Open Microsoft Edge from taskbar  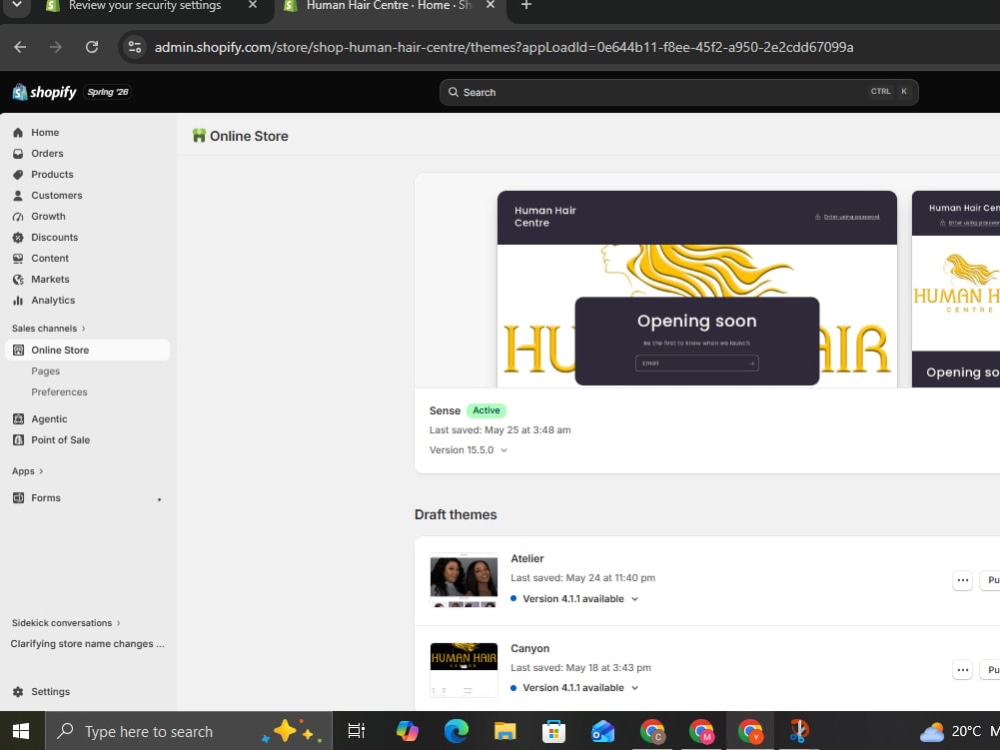point(456,731)
